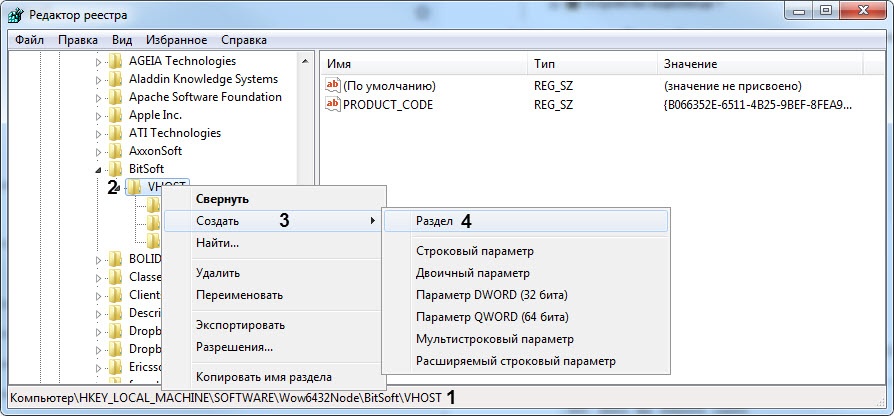Click the Apple Inc. folder icon
This screenshot has width=894, height=416.
(x=116, y=115)
